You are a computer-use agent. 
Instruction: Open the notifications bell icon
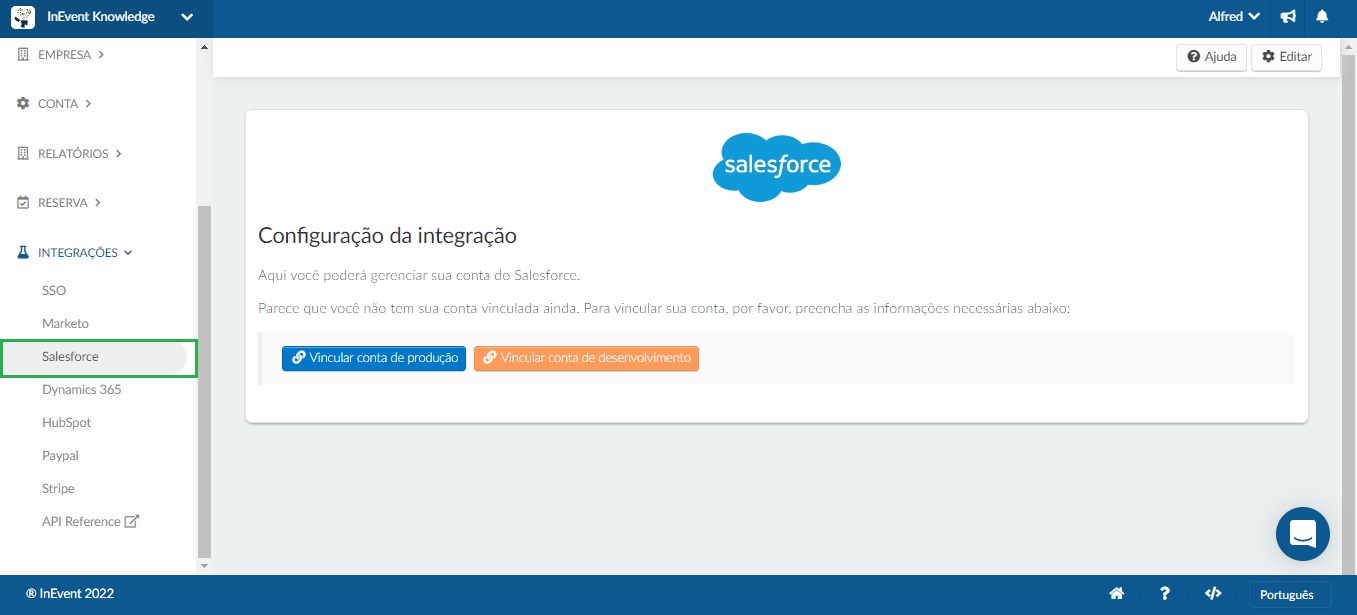click(x=1323, y=17)
